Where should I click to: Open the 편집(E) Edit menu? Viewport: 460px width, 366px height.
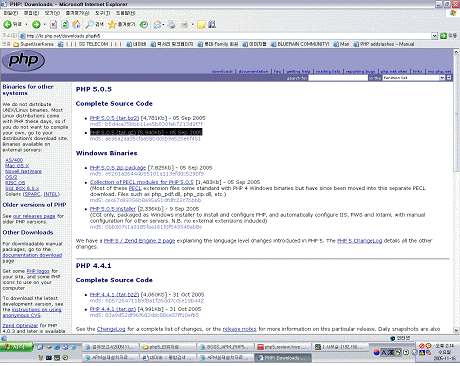(x=31, y=13)
